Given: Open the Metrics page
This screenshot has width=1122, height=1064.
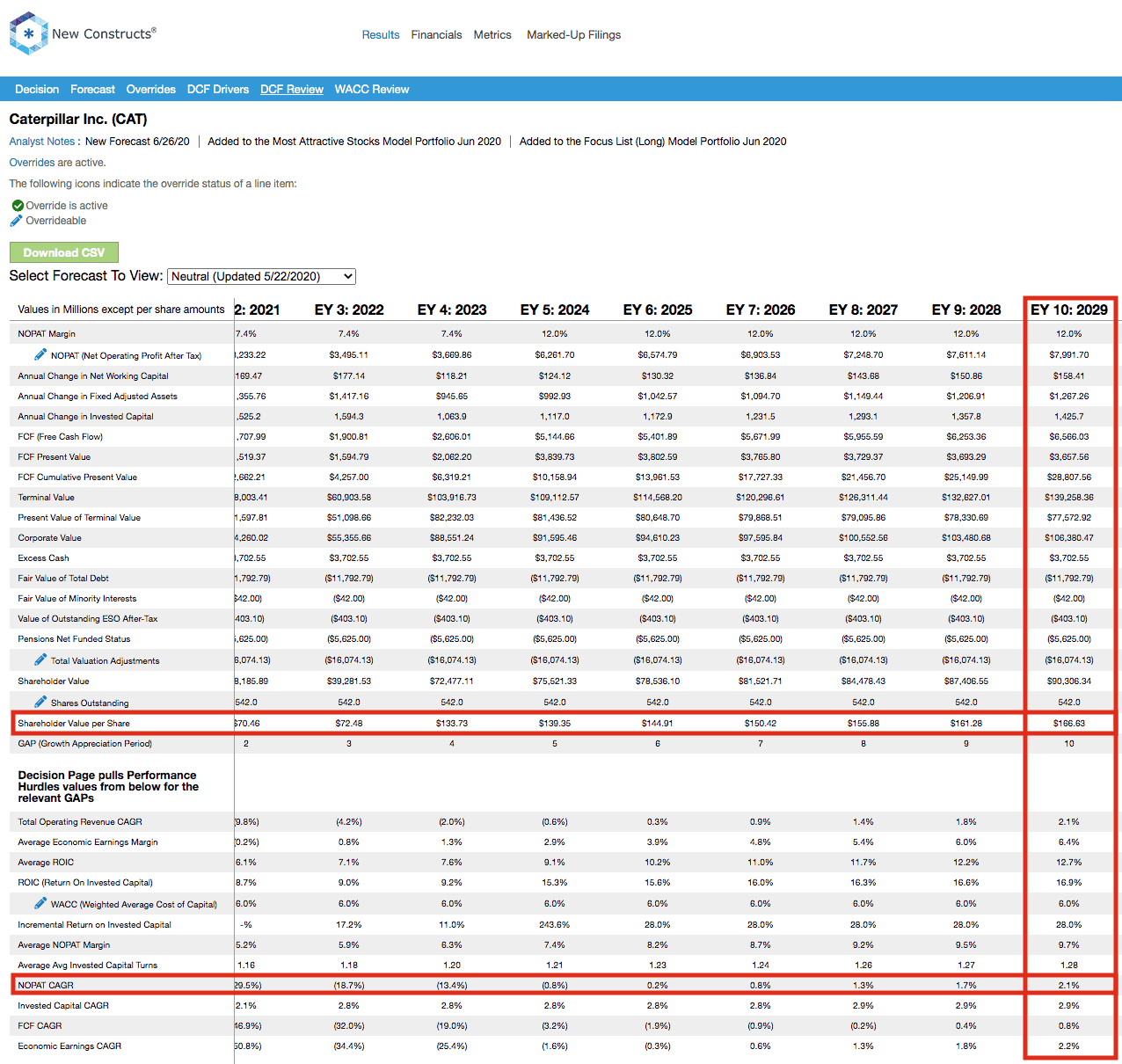Looking at the screenshot, I should point(492,35).
